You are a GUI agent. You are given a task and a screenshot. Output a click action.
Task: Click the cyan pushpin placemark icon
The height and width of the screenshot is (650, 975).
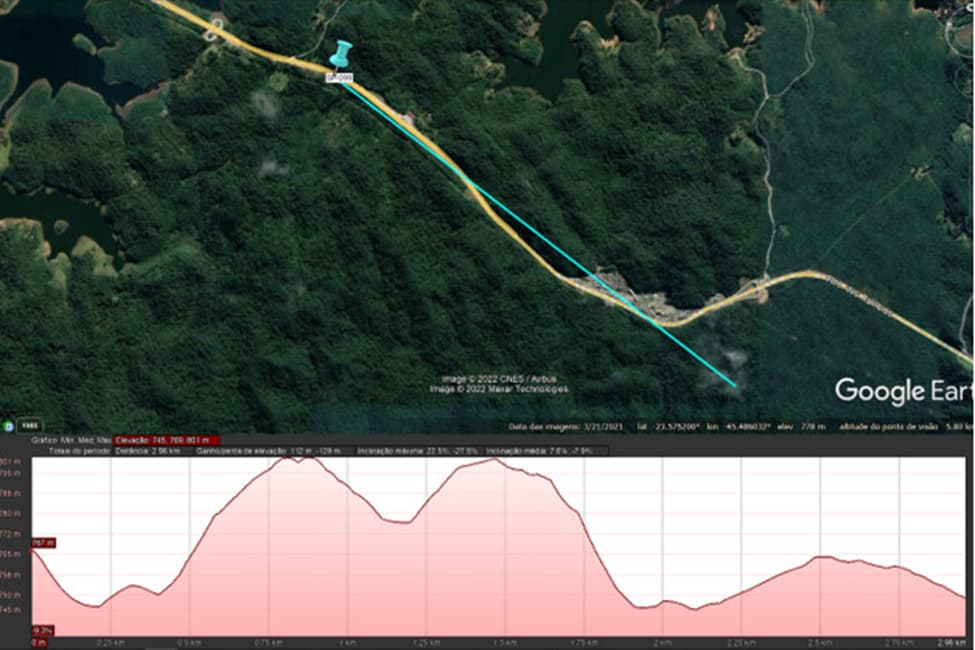[x=341, y=54]
